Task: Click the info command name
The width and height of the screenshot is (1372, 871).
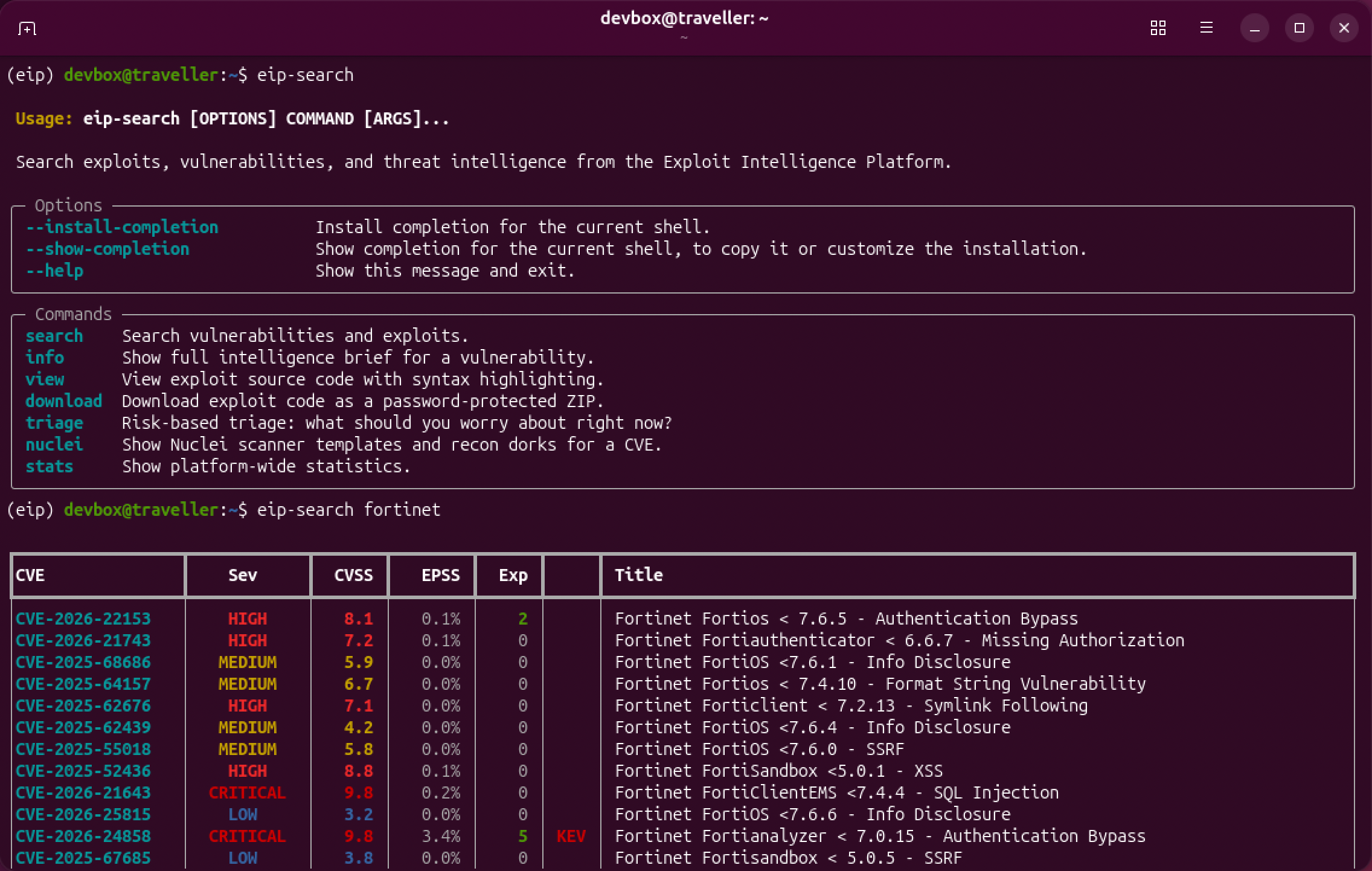Action: click(x=45, y=358)
